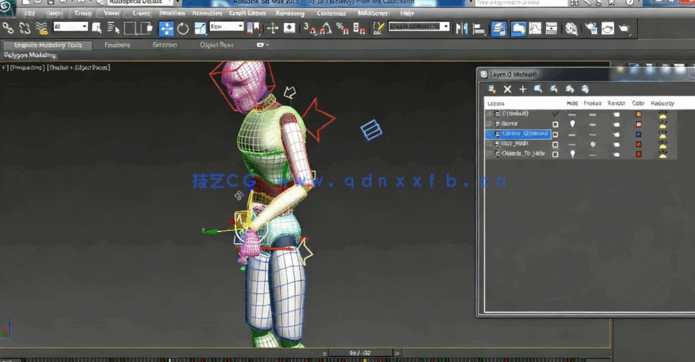The height and width of the screenshot is (362, 695).
Task: Create a new layer in Layer dialog
Action: [x=492, y=89]
